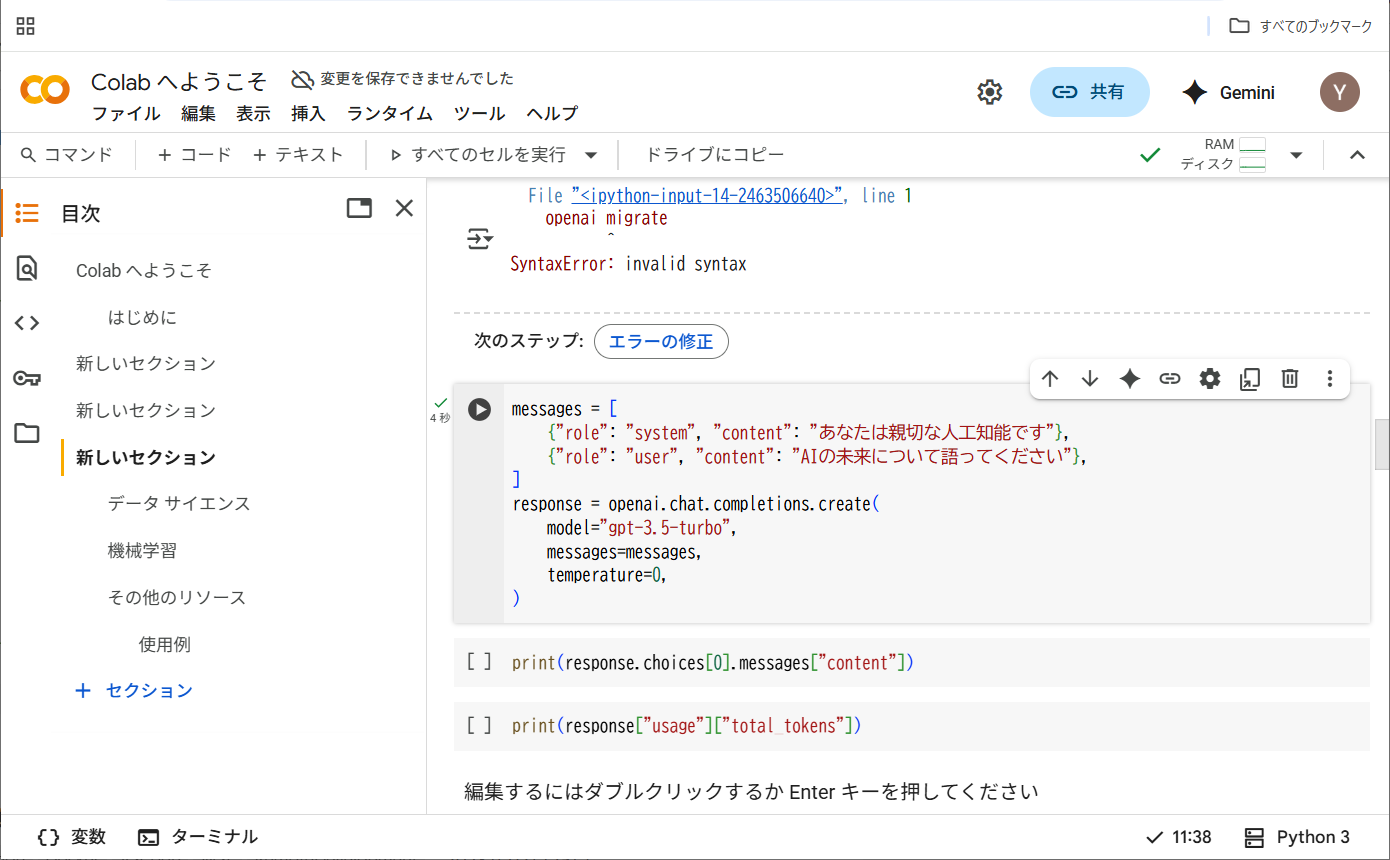Viewport: 1390px width, 860px height.
Task: Delete the cell with the trash icon
Action: click(x=1290, y=378)
